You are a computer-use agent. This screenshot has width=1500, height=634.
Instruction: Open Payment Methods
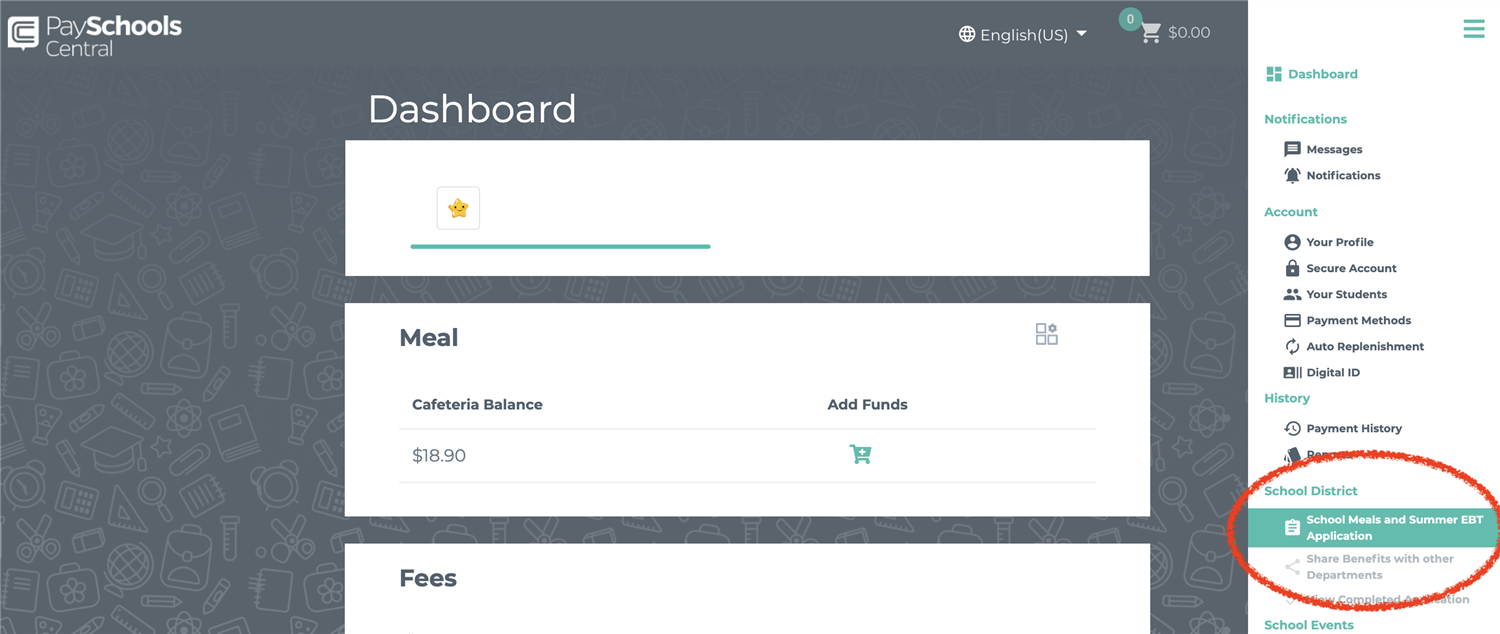[x=1347, y=320]
